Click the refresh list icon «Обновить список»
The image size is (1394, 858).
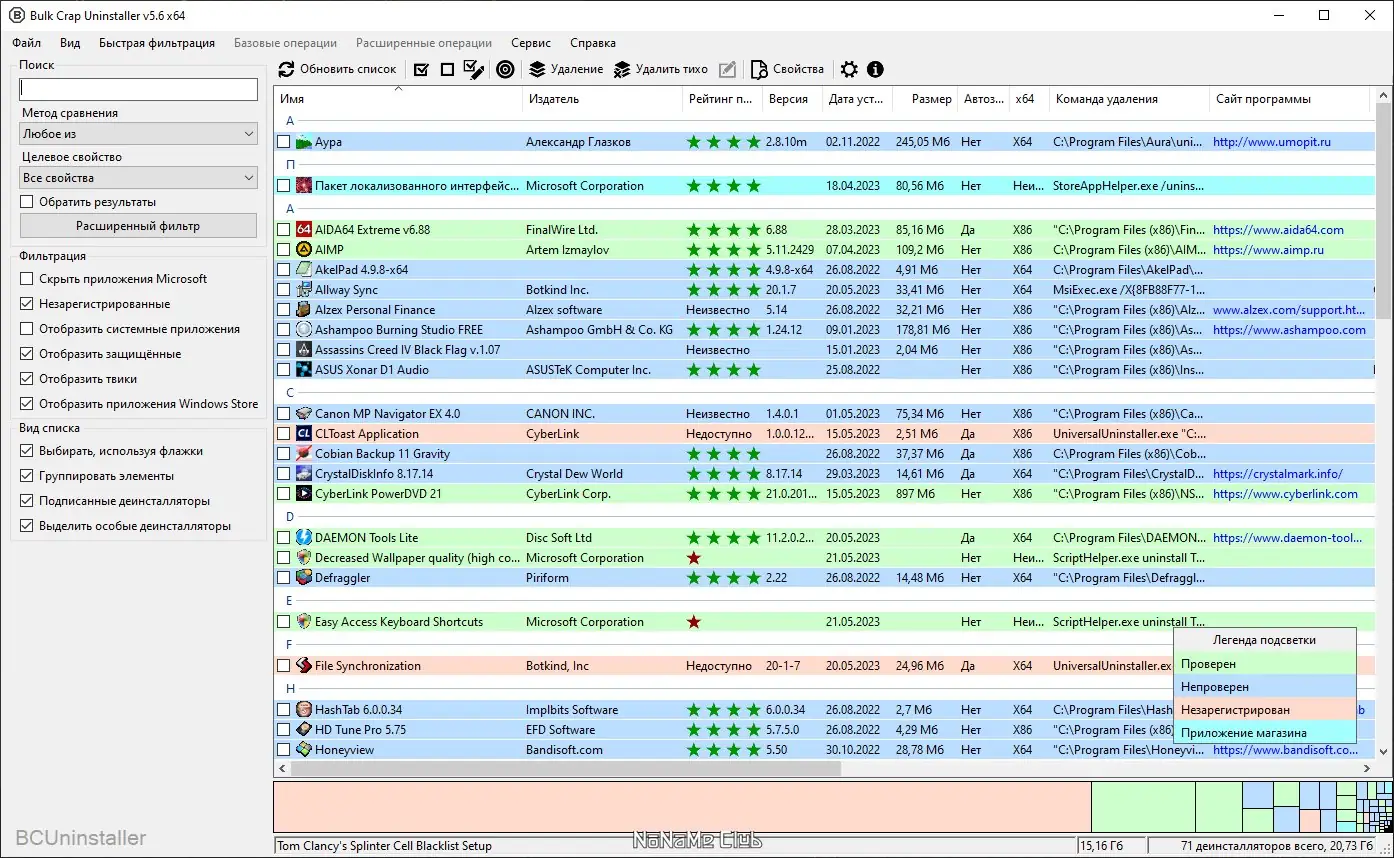click(x=287, y=69)
